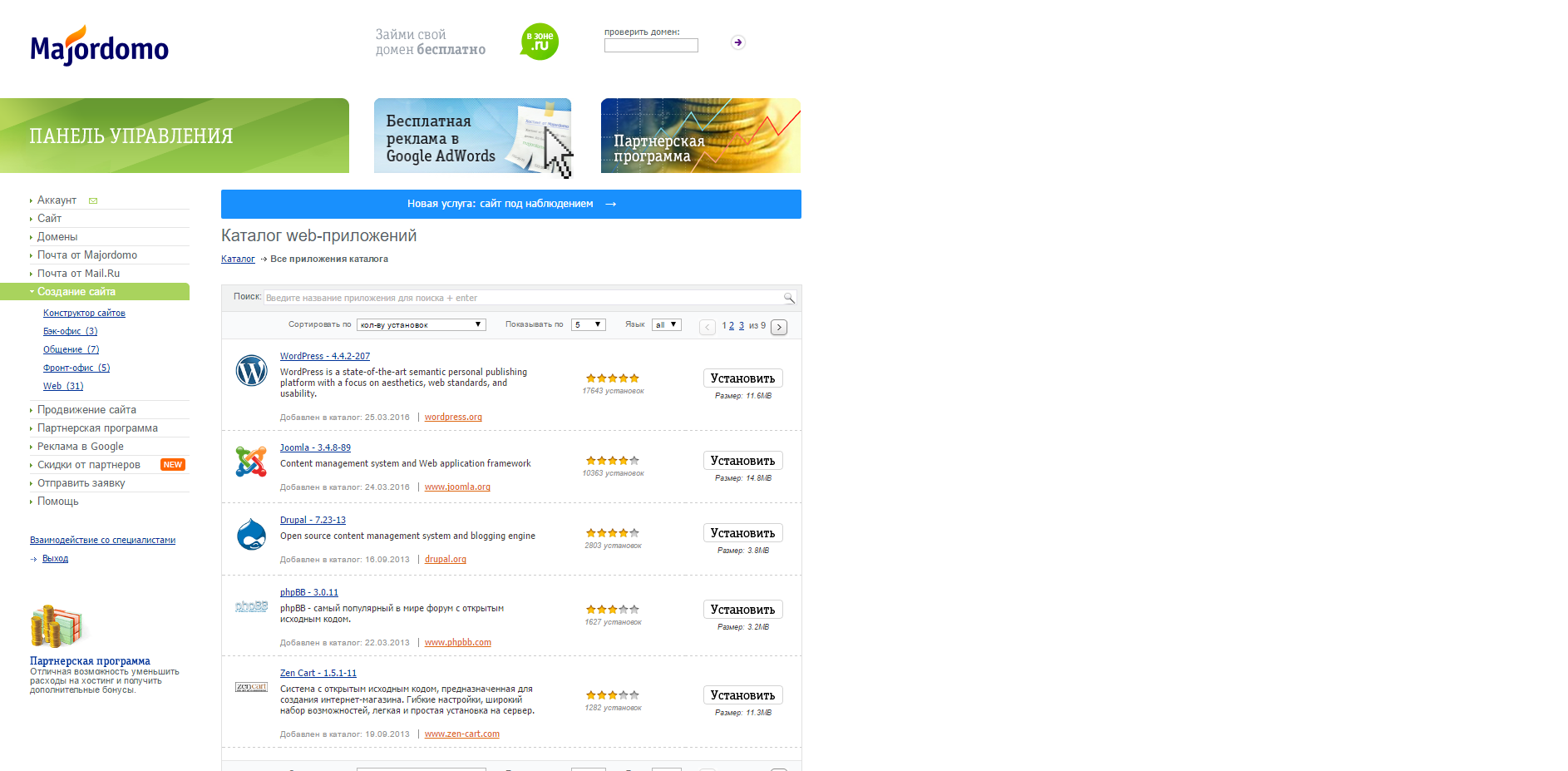1568x771 pixels.
Task: Click the Joomla logo icon
Action: (251, 462)
